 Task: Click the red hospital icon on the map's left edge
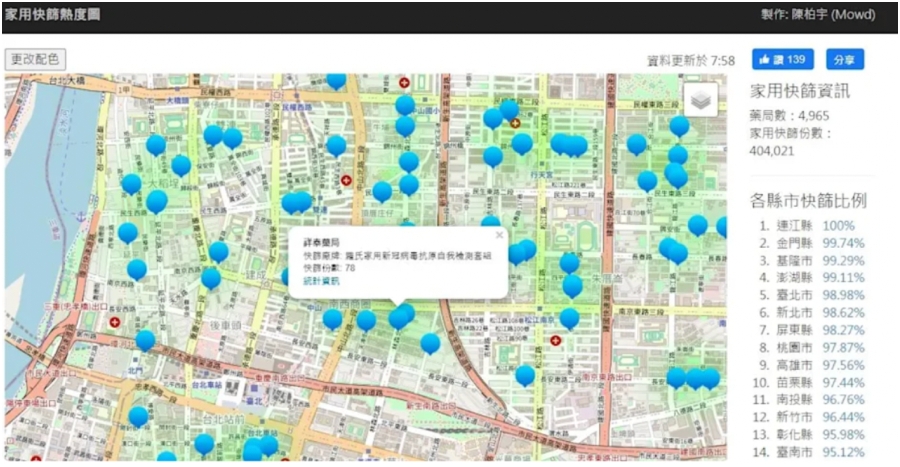(x=115, y=323)
